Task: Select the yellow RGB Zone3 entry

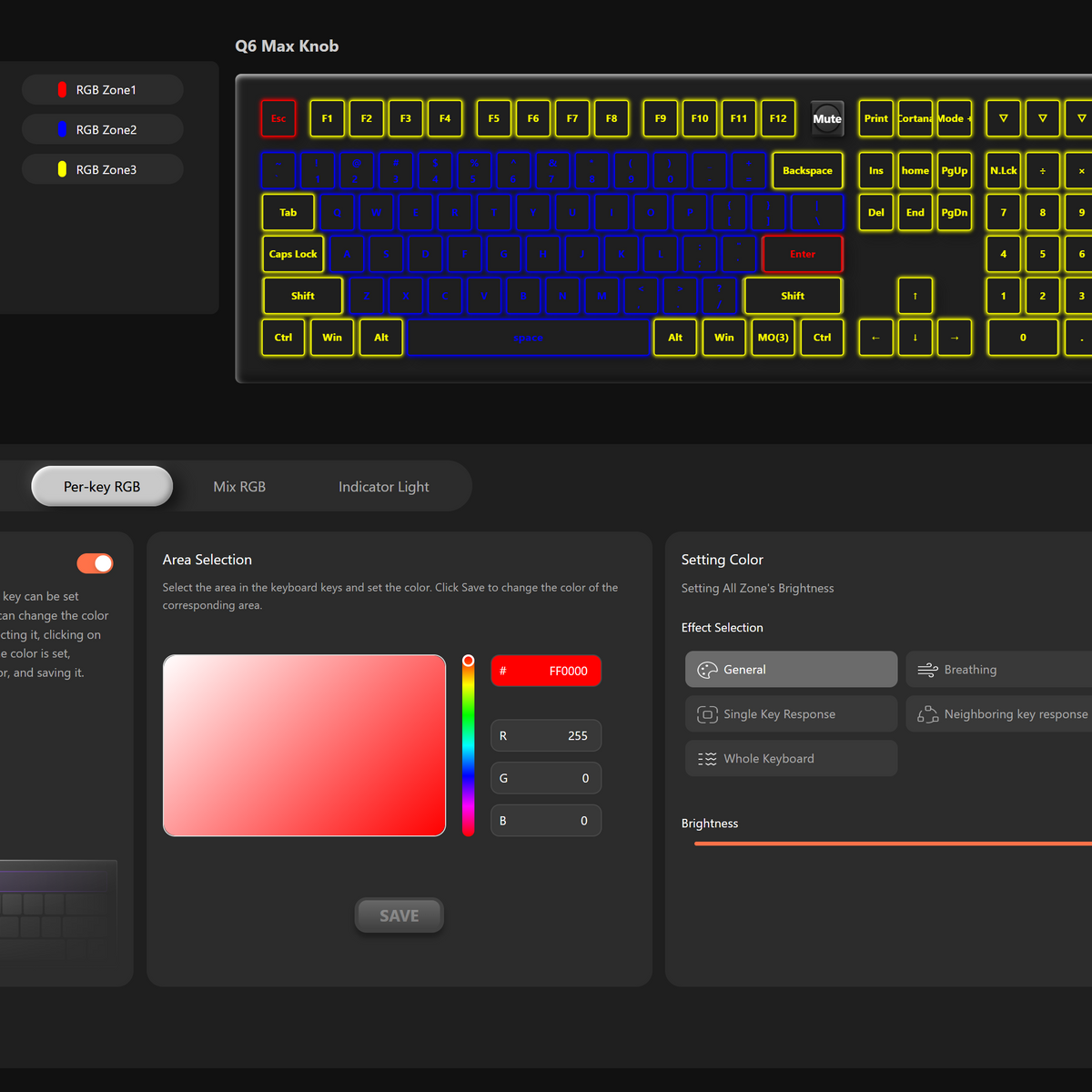Action: pyautogui.click(x=102, y=170)
